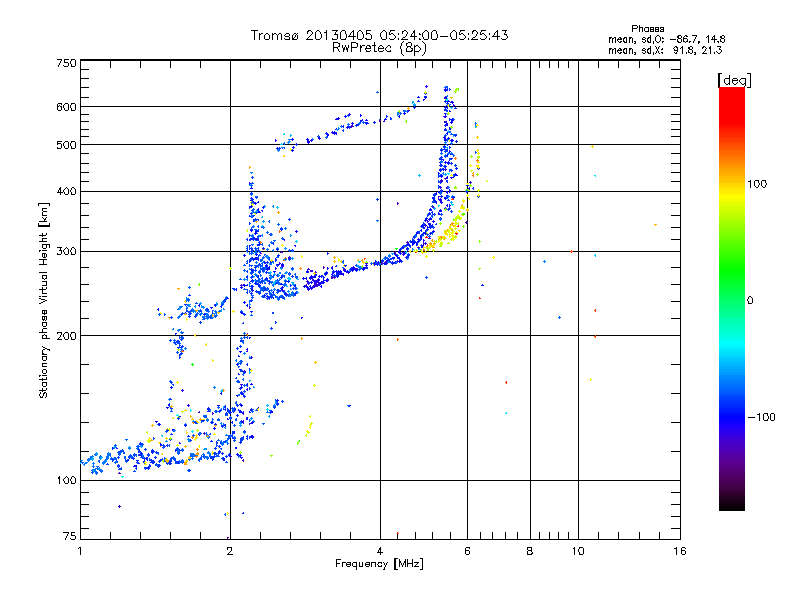Viewport: 800px width, 600px height.
Task: Click the x-axis tick label "1"
Action: (80, 551)
